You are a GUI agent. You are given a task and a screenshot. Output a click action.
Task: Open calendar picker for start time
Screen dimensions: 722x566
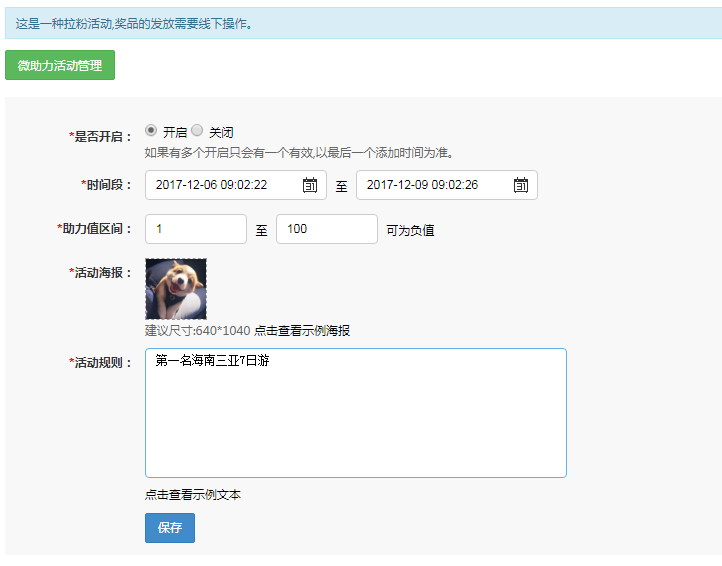(310, 185)
